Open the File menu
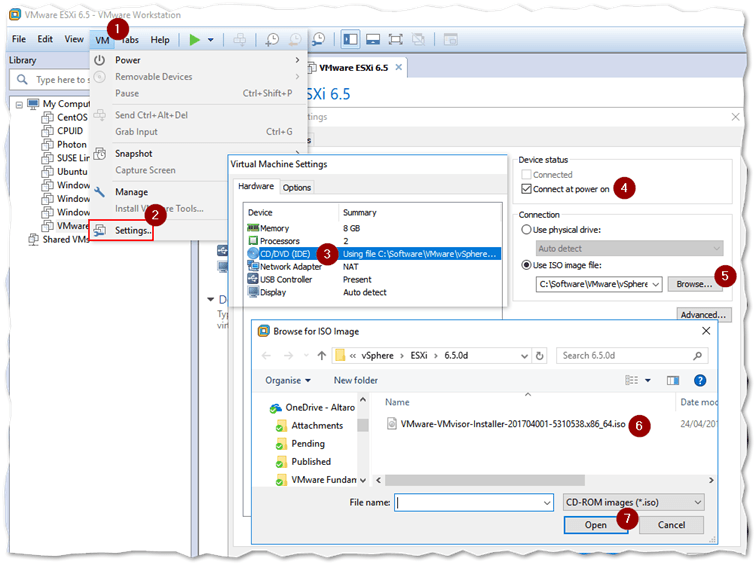The image size is (756, 565). [19, 39]
